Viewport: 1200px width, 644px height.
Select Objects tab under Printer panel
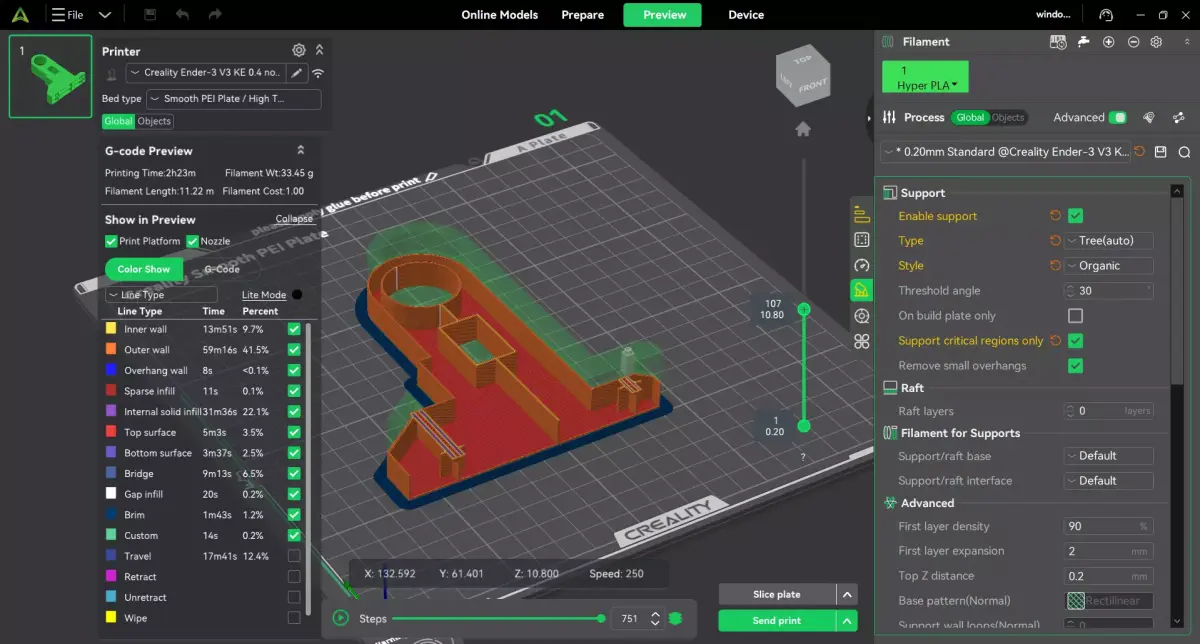tap(154, 121)
